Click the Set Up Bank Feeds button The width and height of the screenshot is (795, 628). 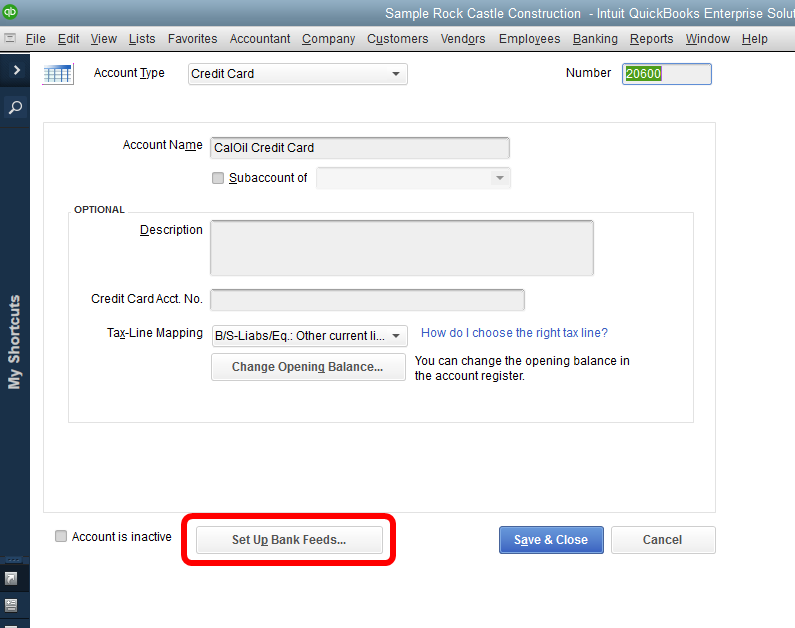click(289, 540)
